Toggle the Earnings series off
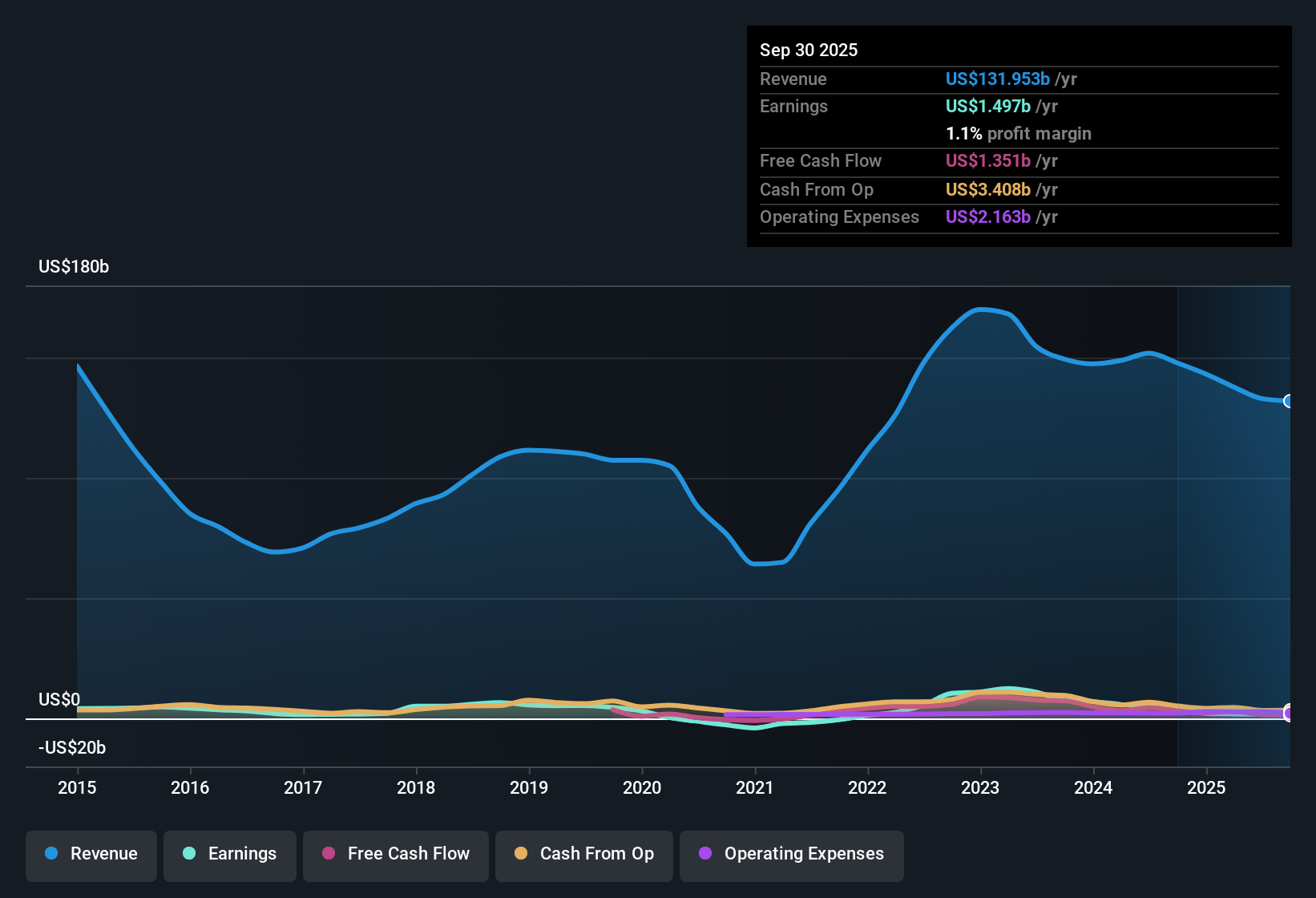 [x=229, y=854]
